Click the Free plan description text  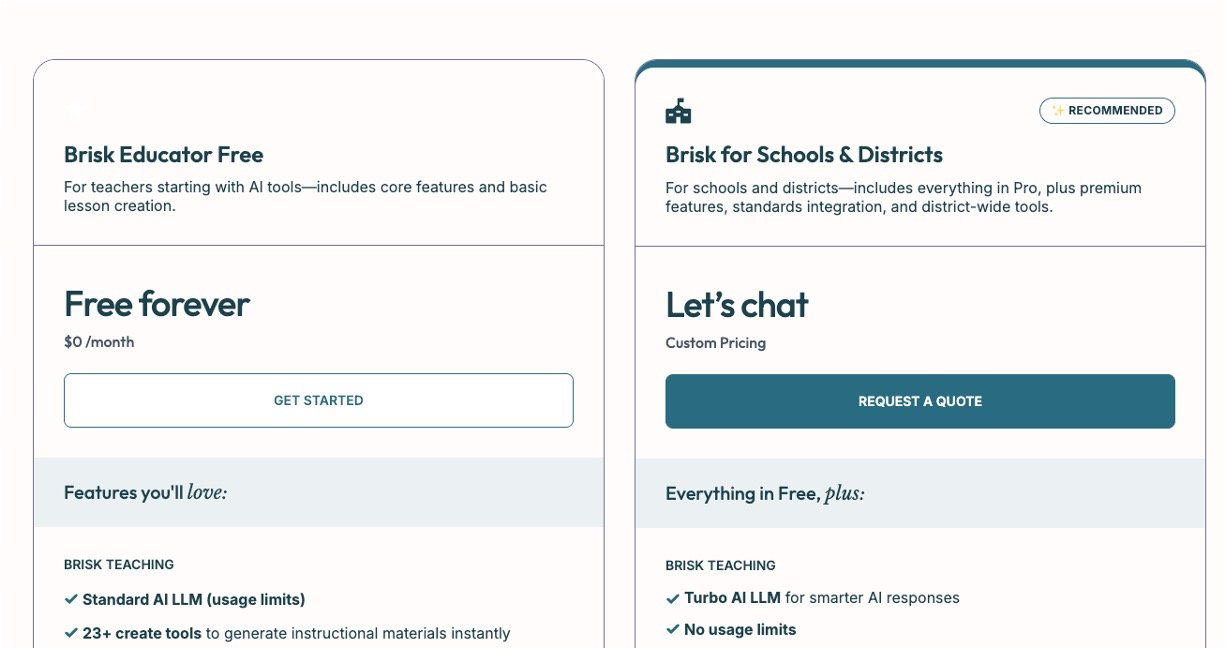pyautogui.click(x=305, y=196)
